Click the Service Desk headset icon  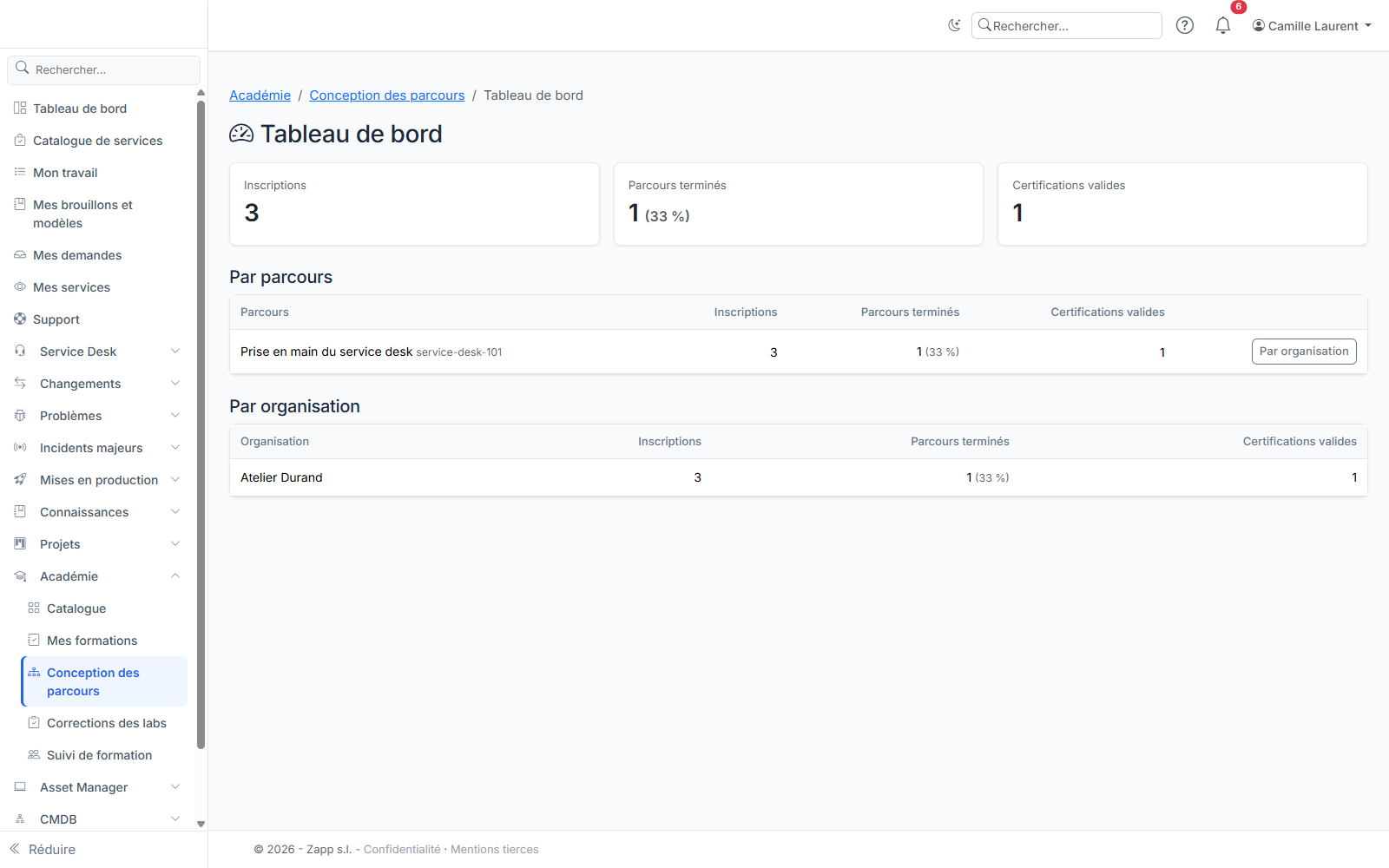[x=20, y=351]
